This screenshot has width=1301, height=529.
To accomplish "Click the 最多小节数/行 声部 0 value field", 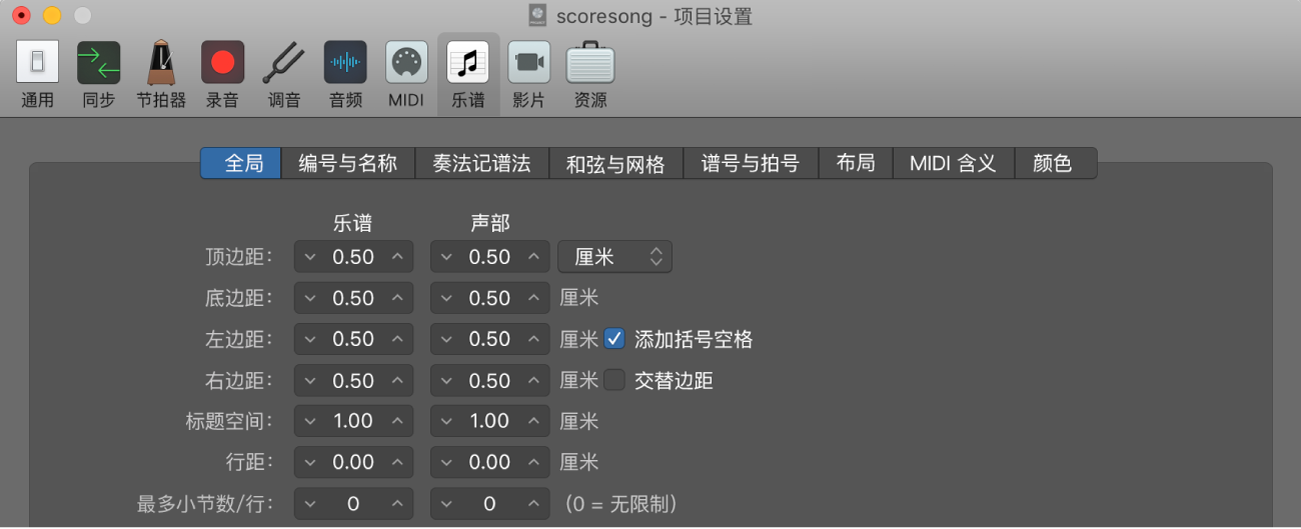I will [490, 504].
